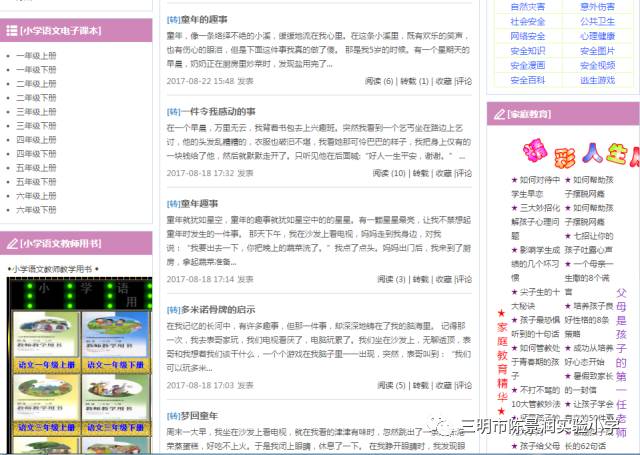Go to 三年级上册 textbook
The width and height of the screenshot is (640, 455).
pos(36,111)
